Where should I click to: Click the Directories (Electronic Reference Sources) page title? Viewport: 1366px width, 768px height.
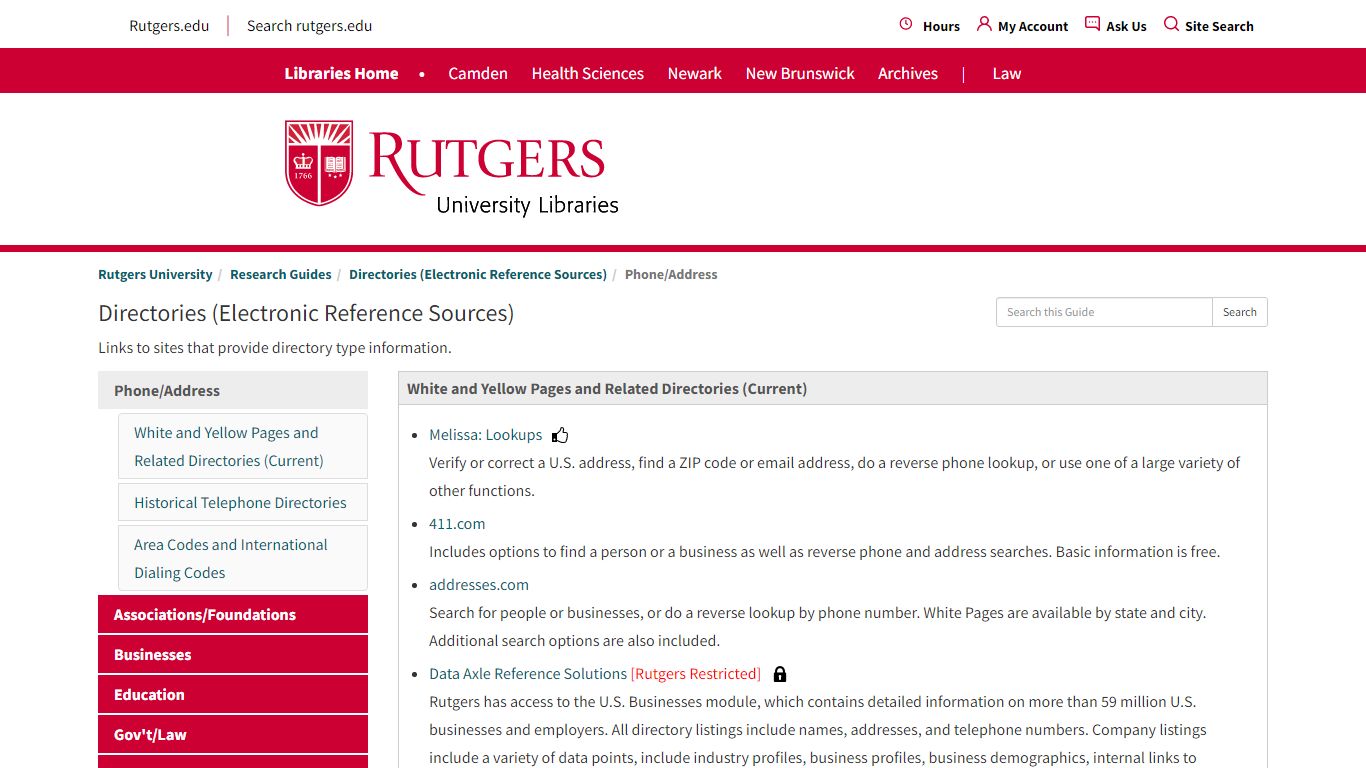tap(306, 313)
